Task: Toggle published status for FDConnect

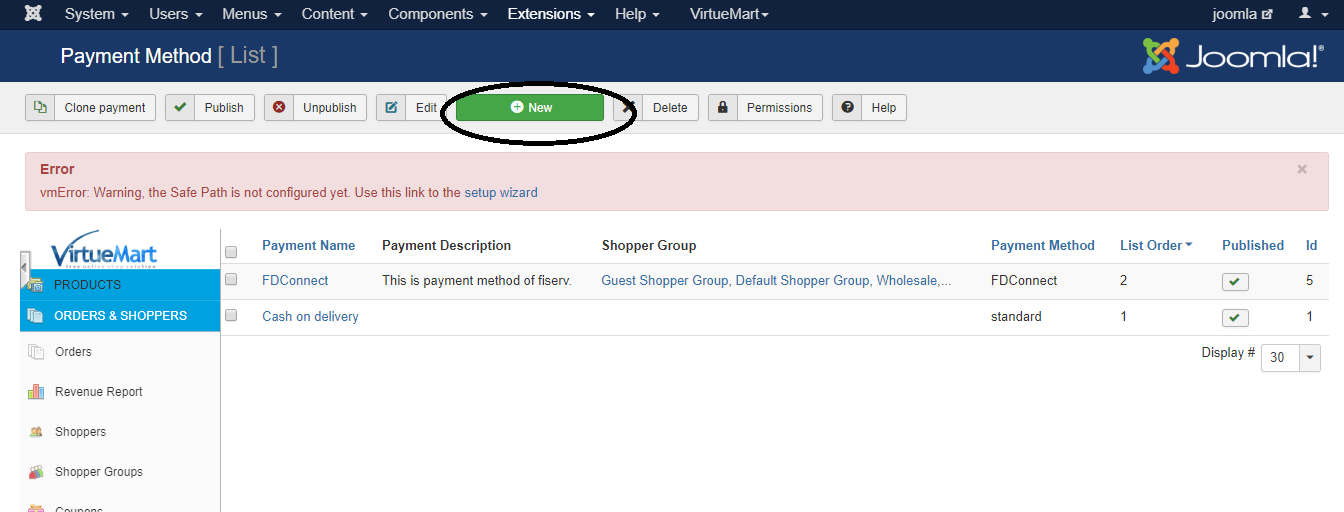Action: coord(1235,282)
